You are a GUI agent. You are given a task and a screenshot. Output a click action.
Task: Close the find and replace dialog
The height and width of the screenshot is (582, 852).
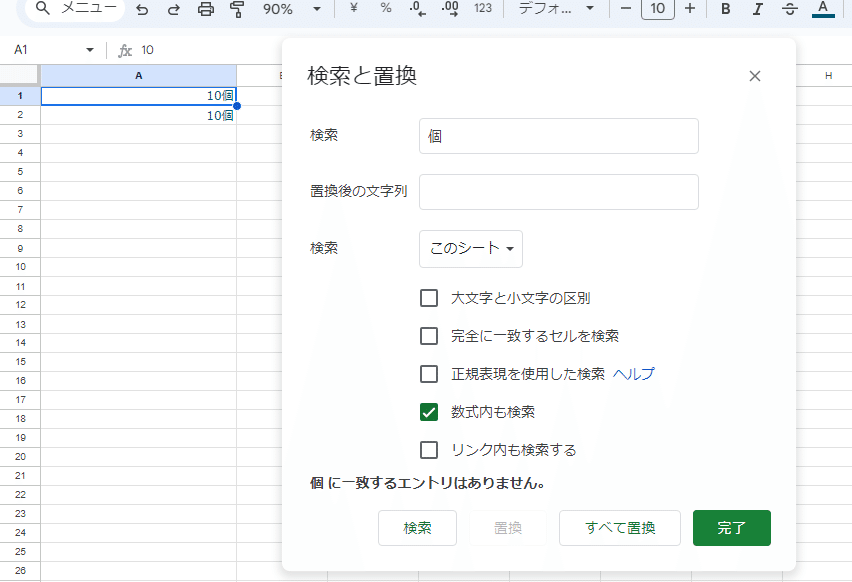coord(755,76)
